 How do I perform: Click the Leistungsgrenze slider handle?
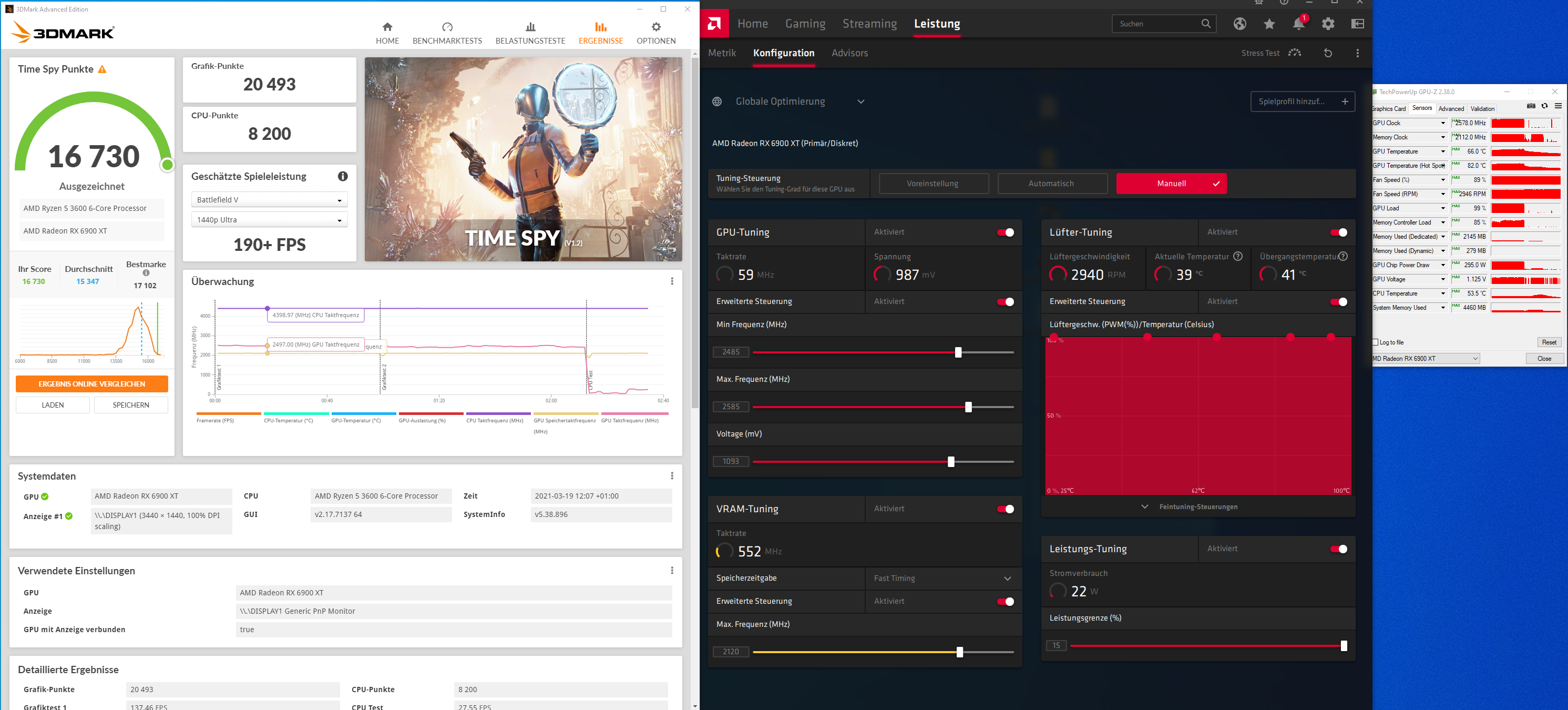(1344, 646)
